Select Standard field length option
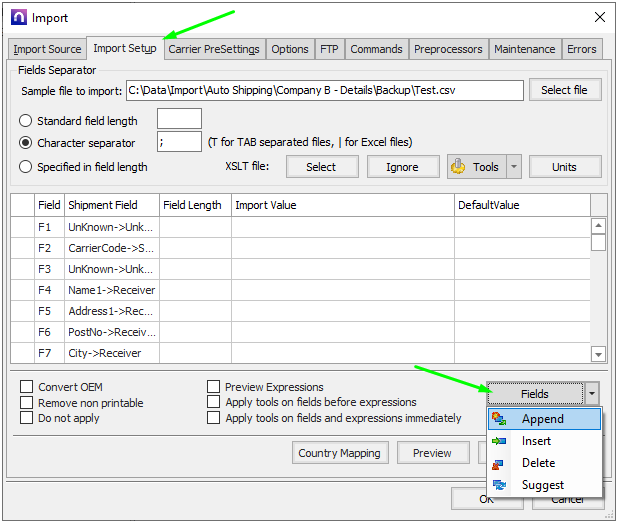Image resolution: width=618 pixels, height=523 pixels. [26, 121]
